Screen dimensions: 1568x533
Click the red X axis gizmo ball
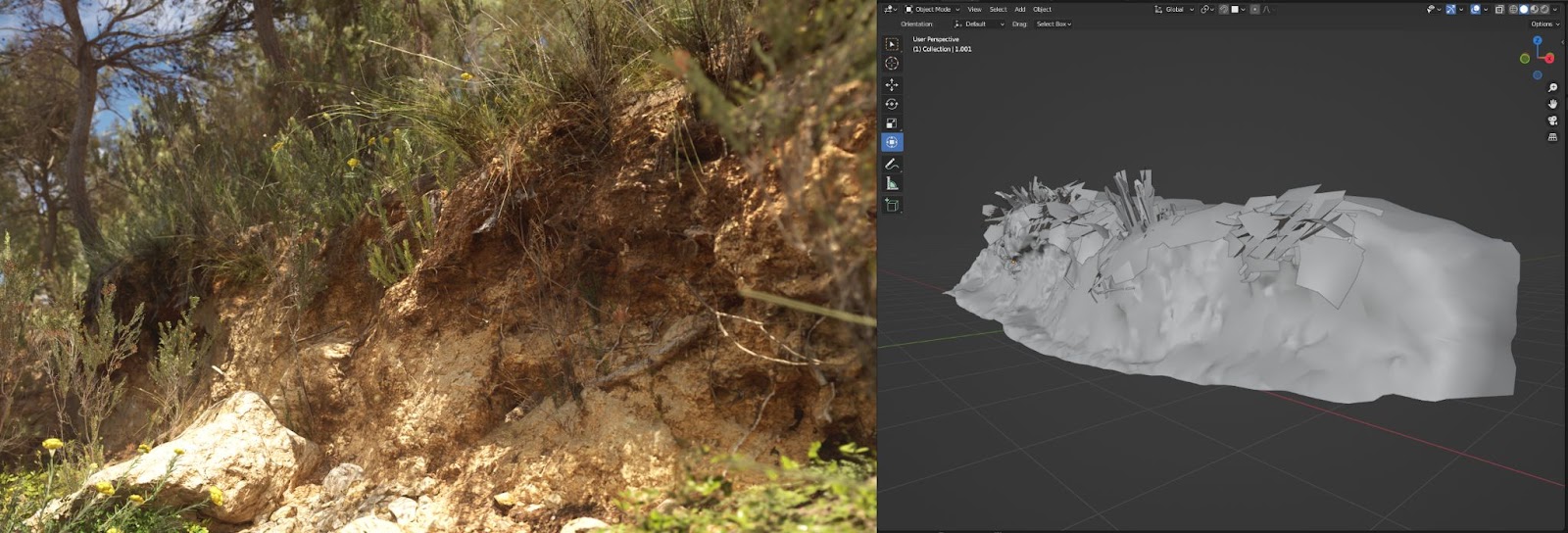(1549, 58)
